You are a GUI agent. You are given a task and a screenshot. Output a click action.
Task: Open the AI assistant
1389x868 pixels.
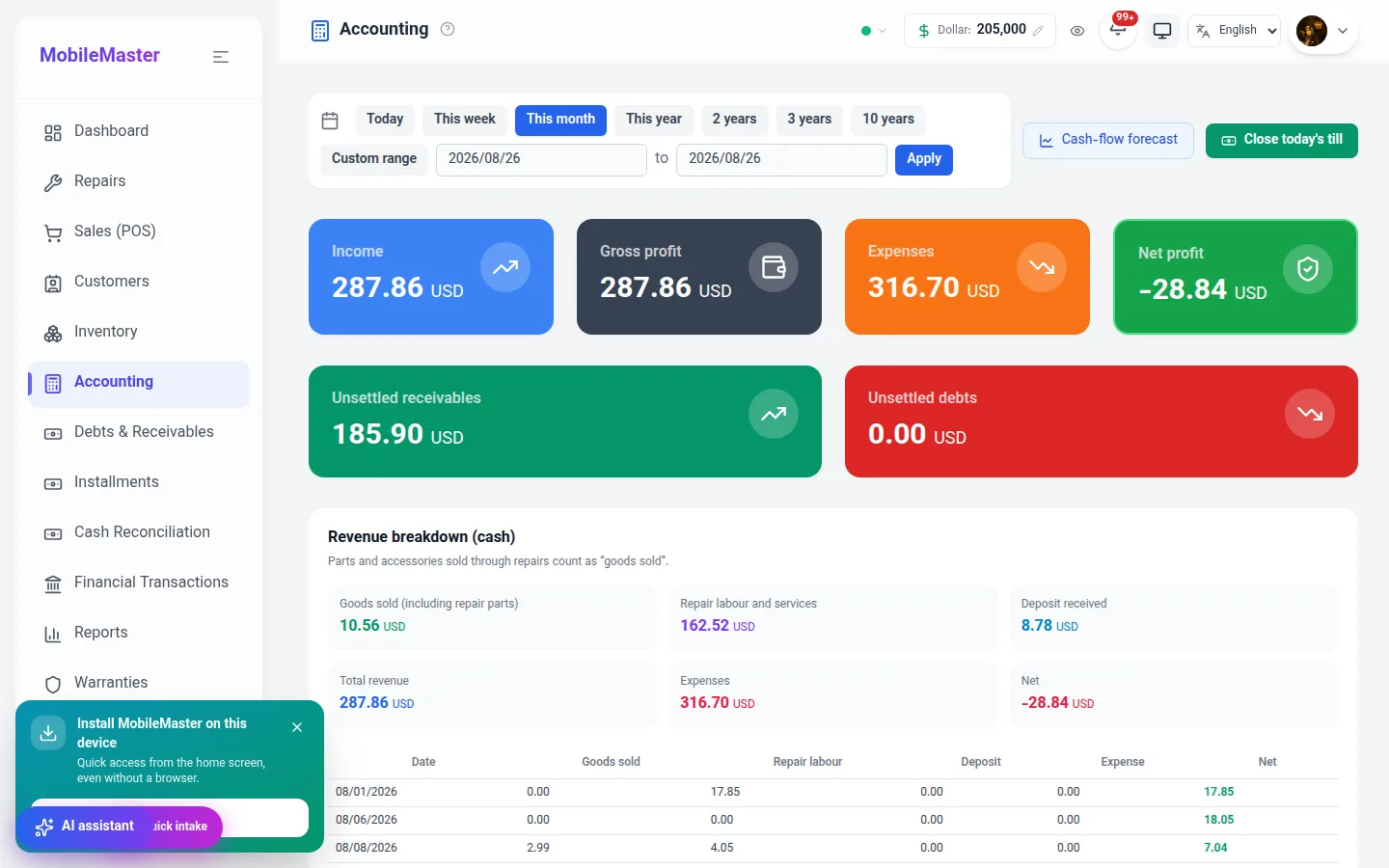point(85,827)
